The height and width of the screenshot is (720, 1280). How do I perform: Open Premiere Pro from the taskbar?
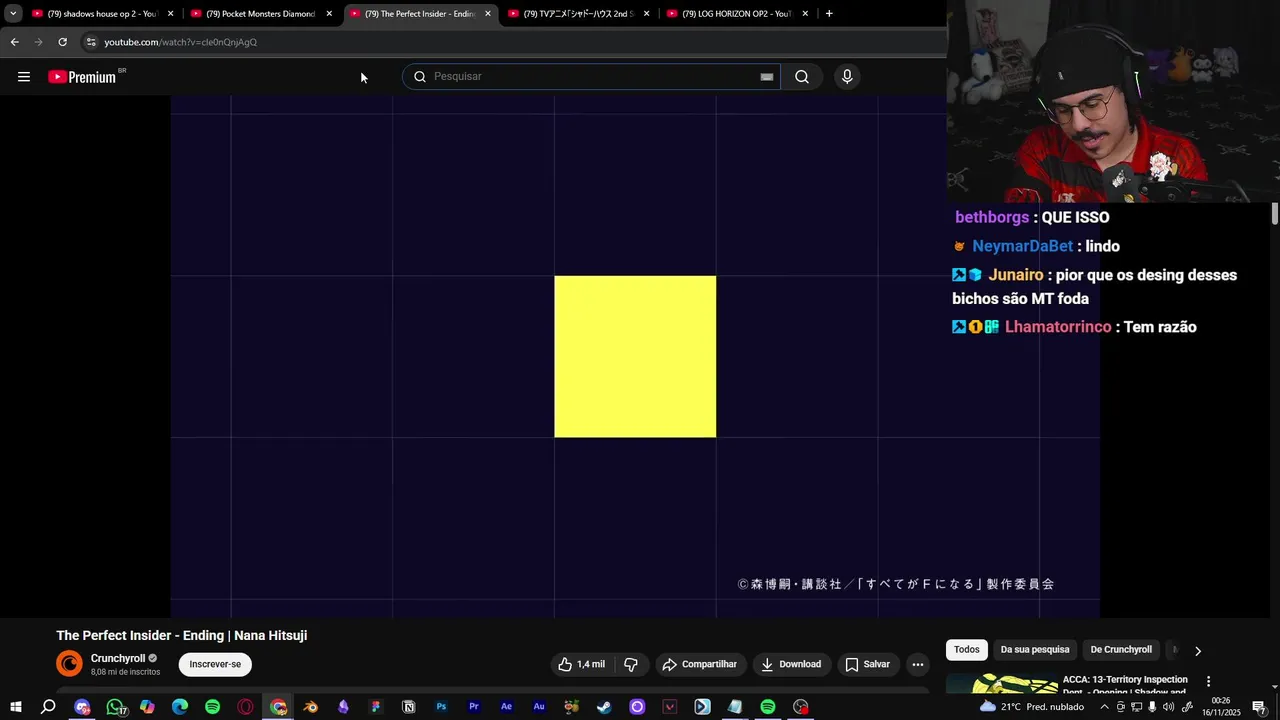click(474, 707)
